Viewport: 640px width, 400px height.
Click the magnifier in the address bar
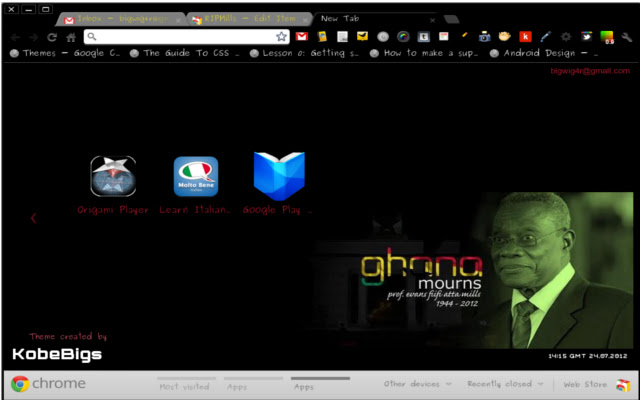(x=92, y=37)
